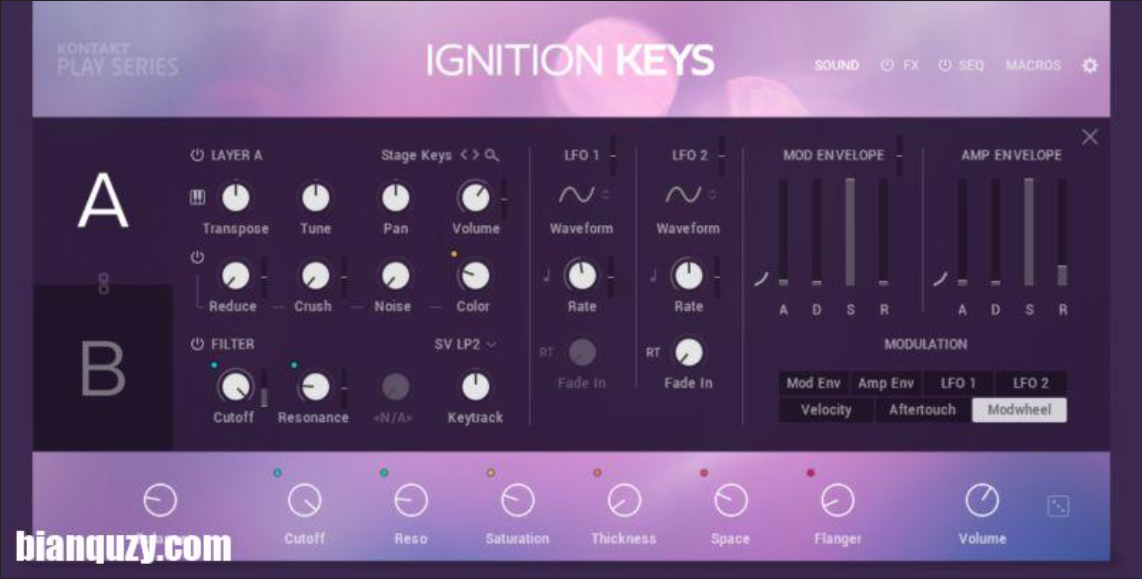Select Modwheel modulation source
Image resolution: width=1142 pixels, height=579 pixels.
(1020, 410)
